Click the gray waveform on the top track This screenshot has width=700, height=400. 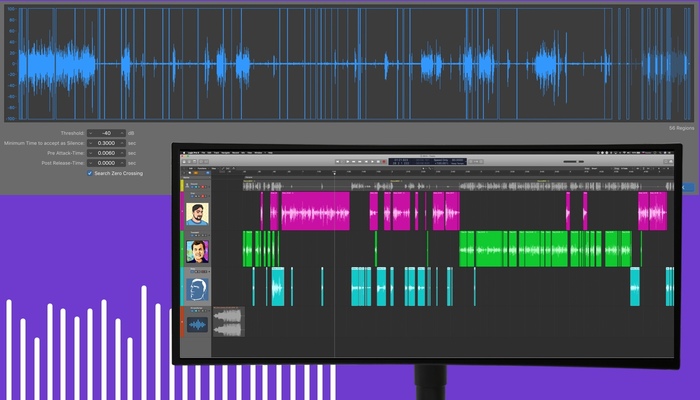pyautogui.click(x=450, y=186)
